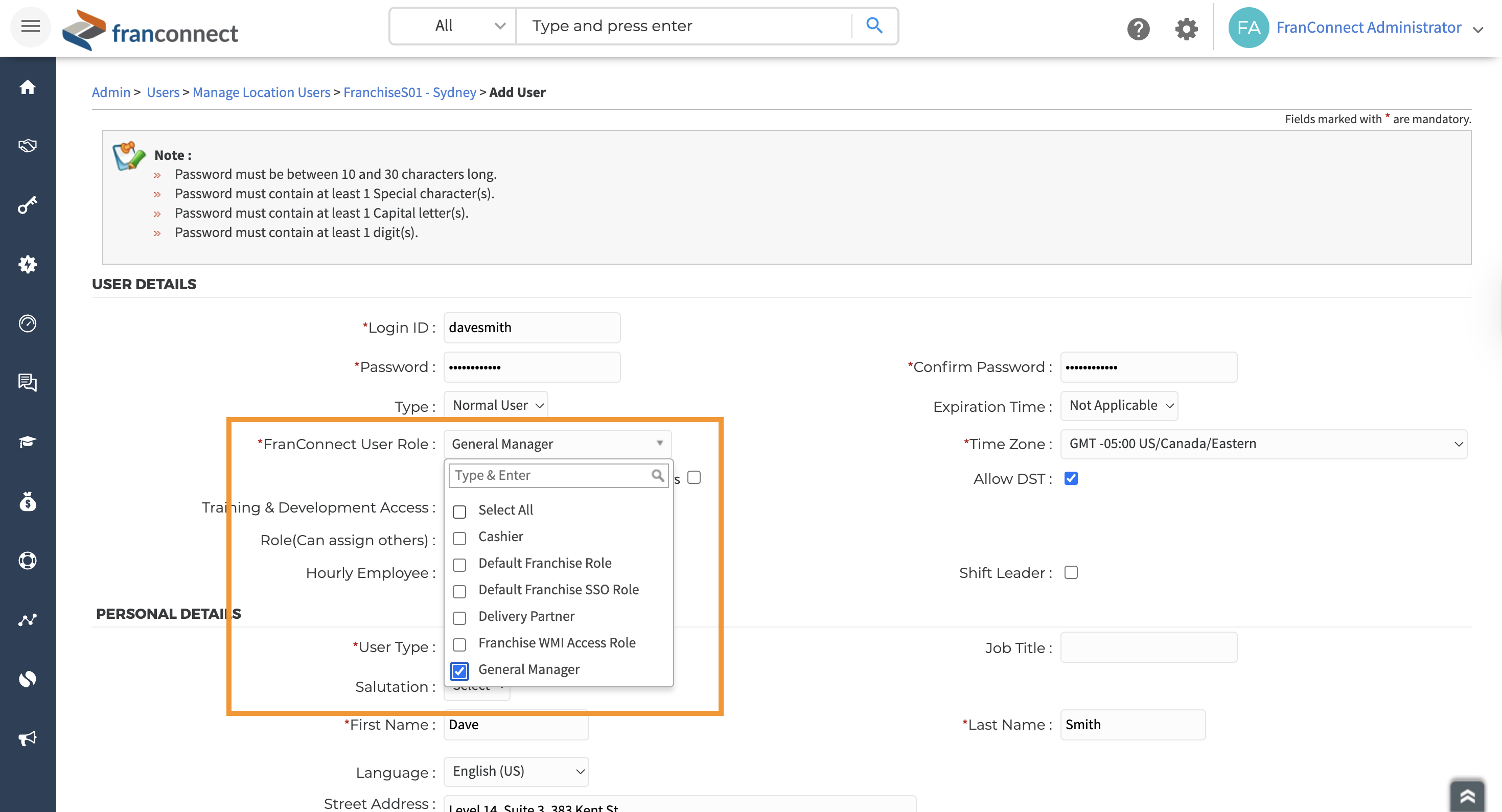Click the search magnifier button
Viewport: 1502px width, 812px height.
coord(874,26)
